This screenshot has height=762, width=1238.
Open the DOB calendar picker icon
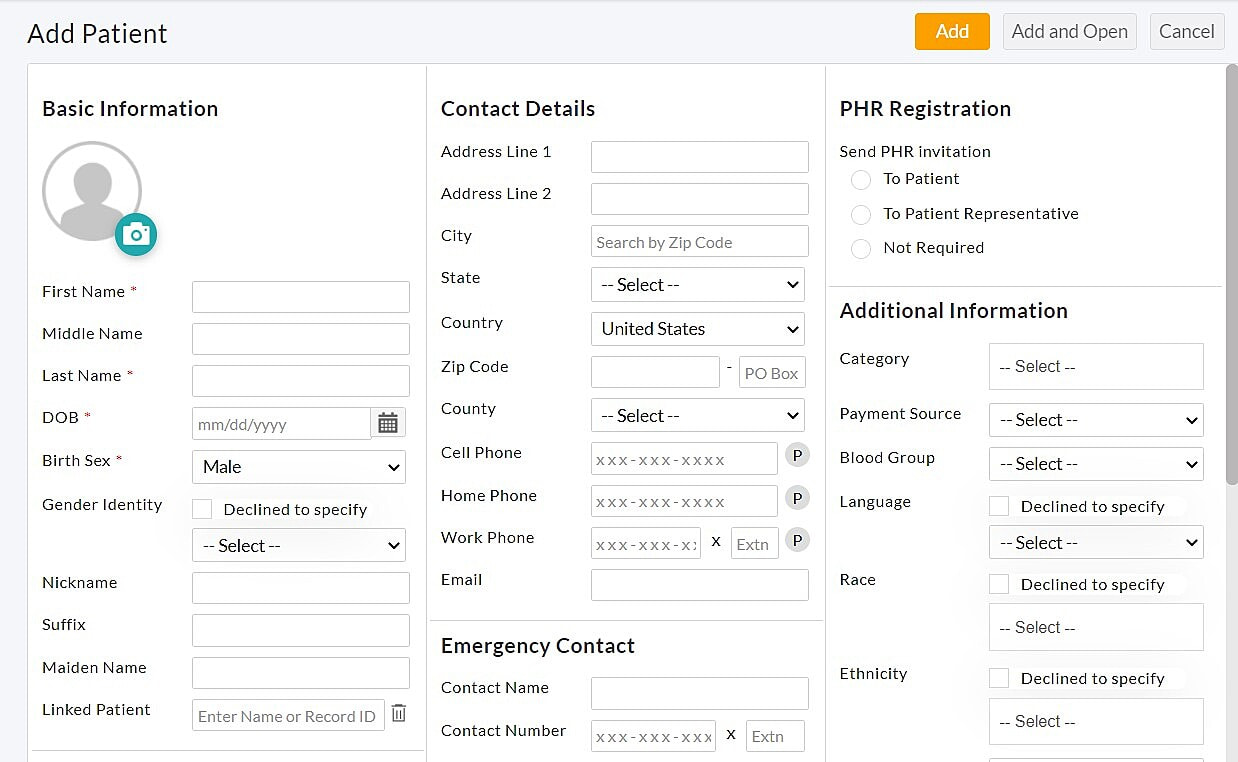pos(388,423)
